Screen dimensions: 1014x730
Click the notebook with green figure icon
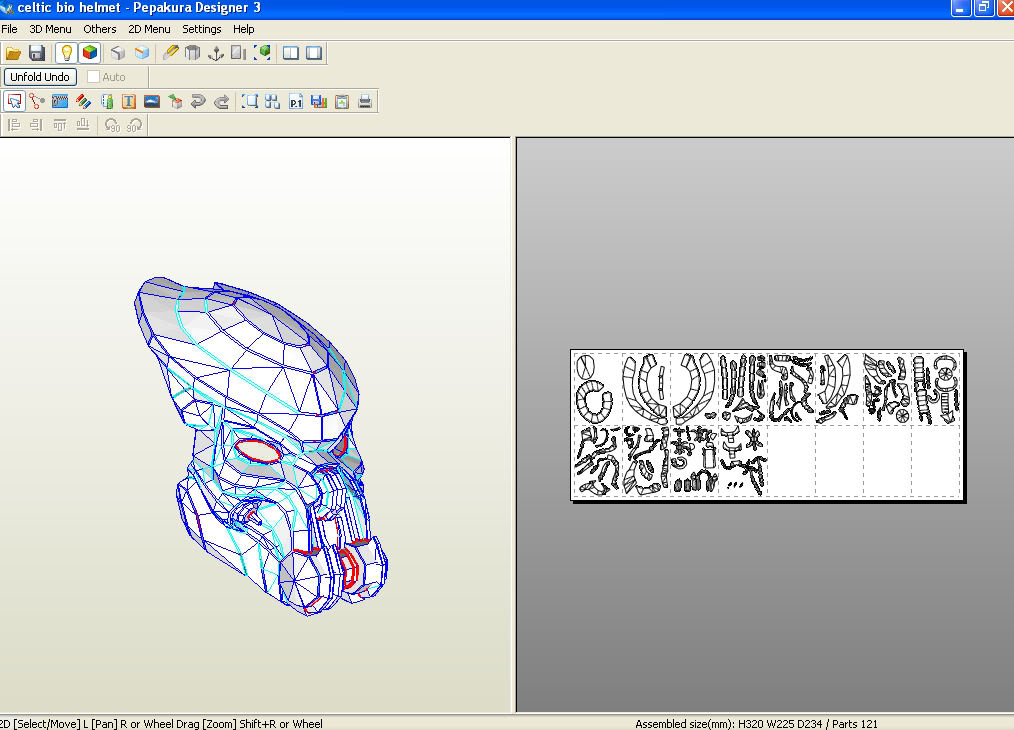tap(107, 102)
